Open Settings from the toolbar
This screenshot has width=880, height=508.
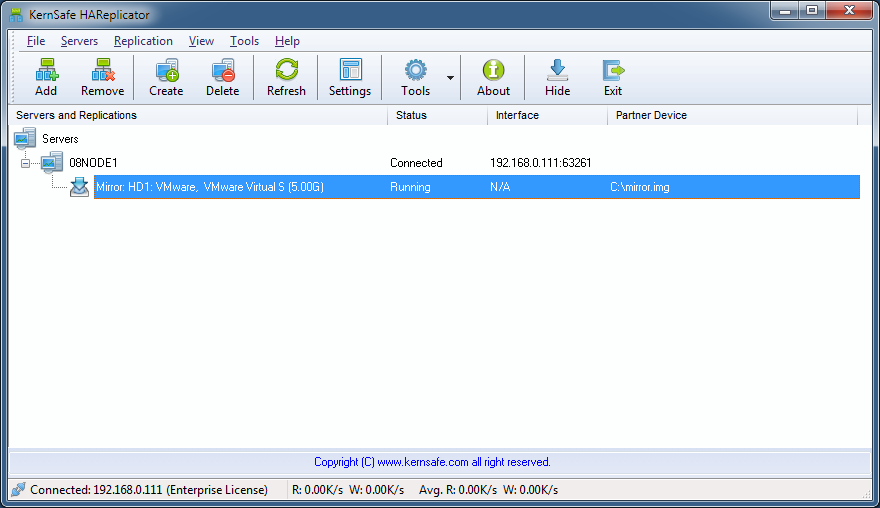tap(350, 77)
